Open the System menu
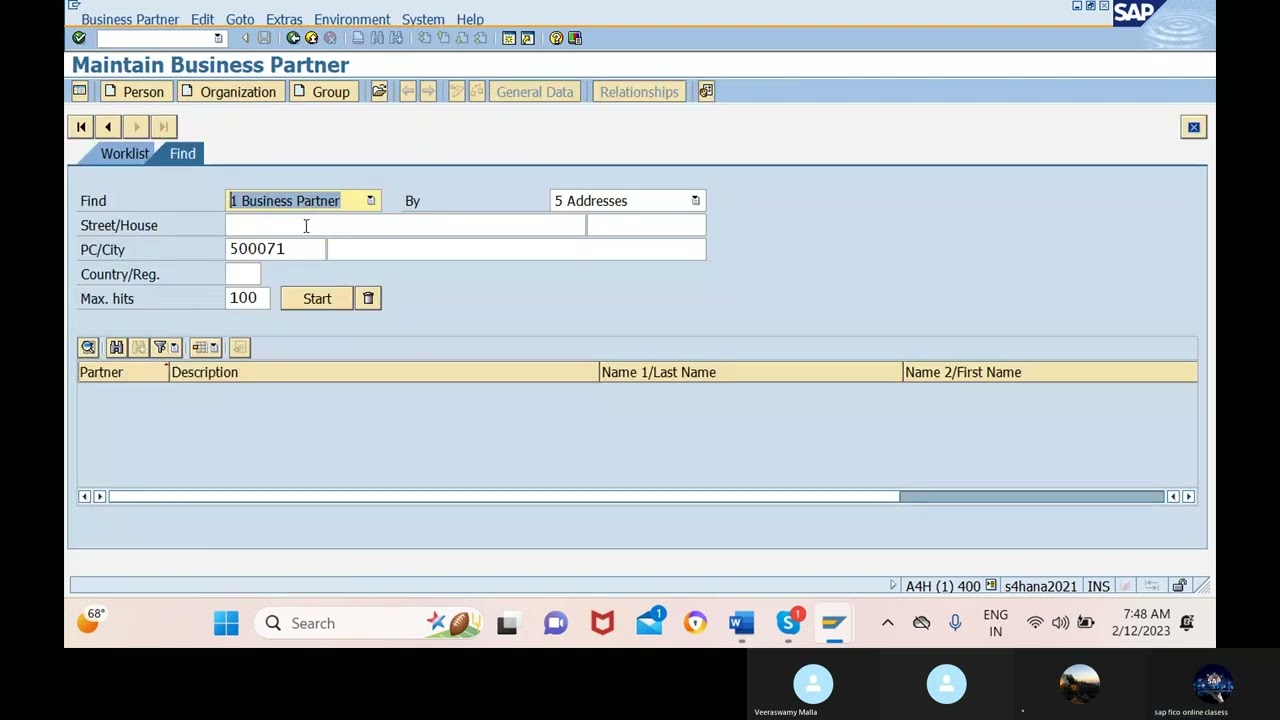 click(423, 19)
